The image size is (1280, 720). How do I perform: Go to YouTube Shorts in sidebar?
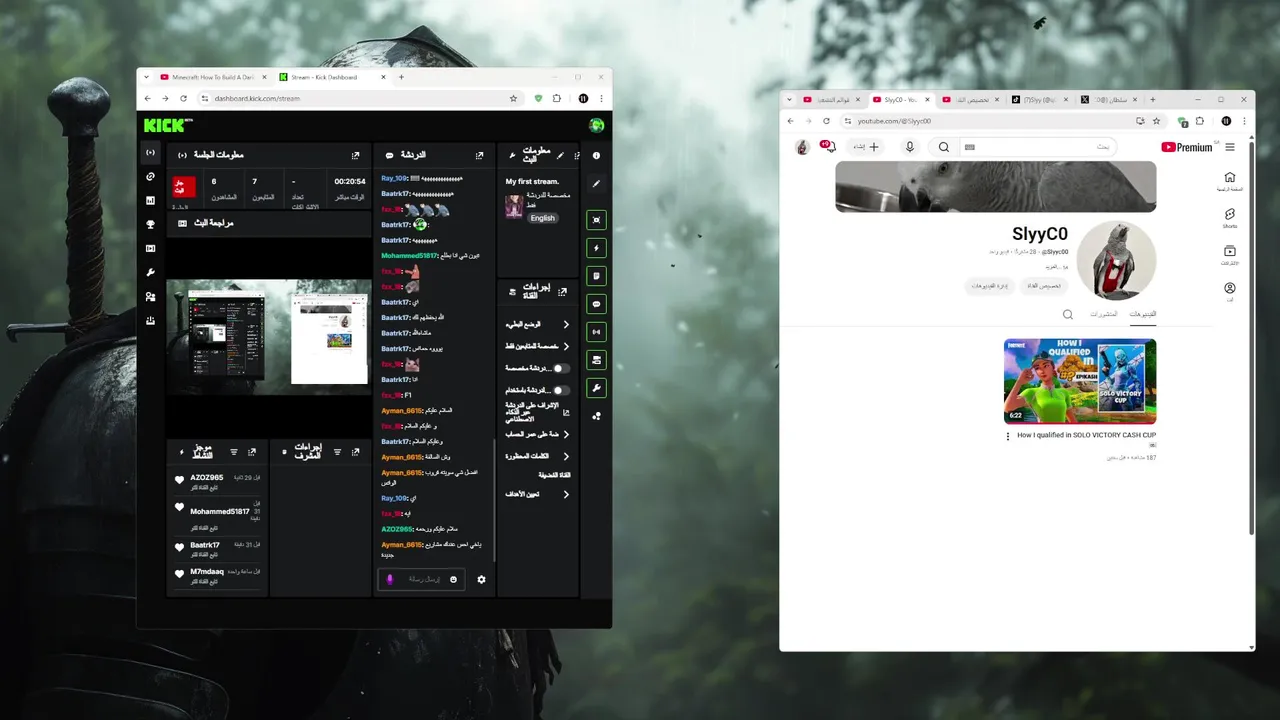pos(1230,217)
